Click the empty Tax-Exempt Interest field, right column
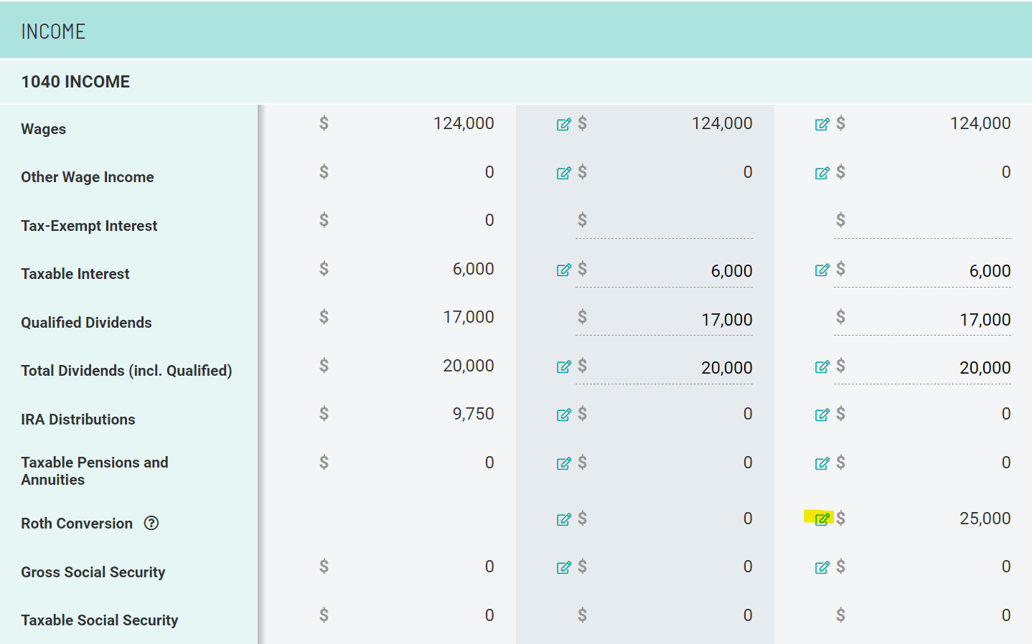The image size is (1032, 644). 930,222
